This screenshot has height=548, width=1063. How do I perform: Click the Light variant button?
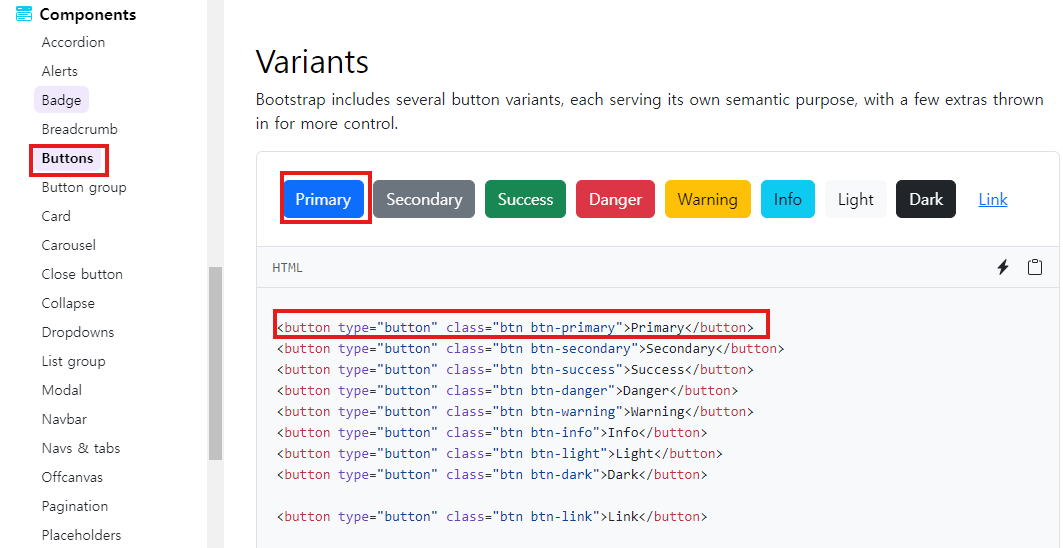856,199
